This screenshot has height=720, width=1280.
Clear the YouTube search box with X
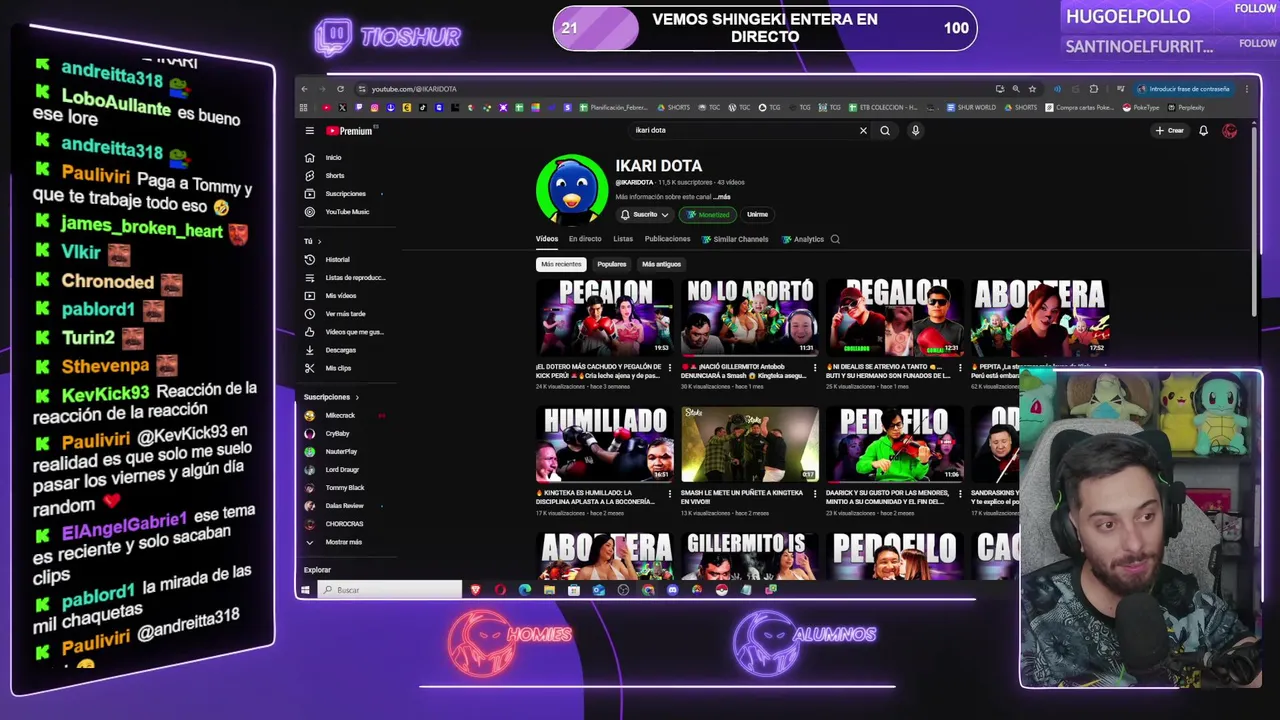click(863, 131)
